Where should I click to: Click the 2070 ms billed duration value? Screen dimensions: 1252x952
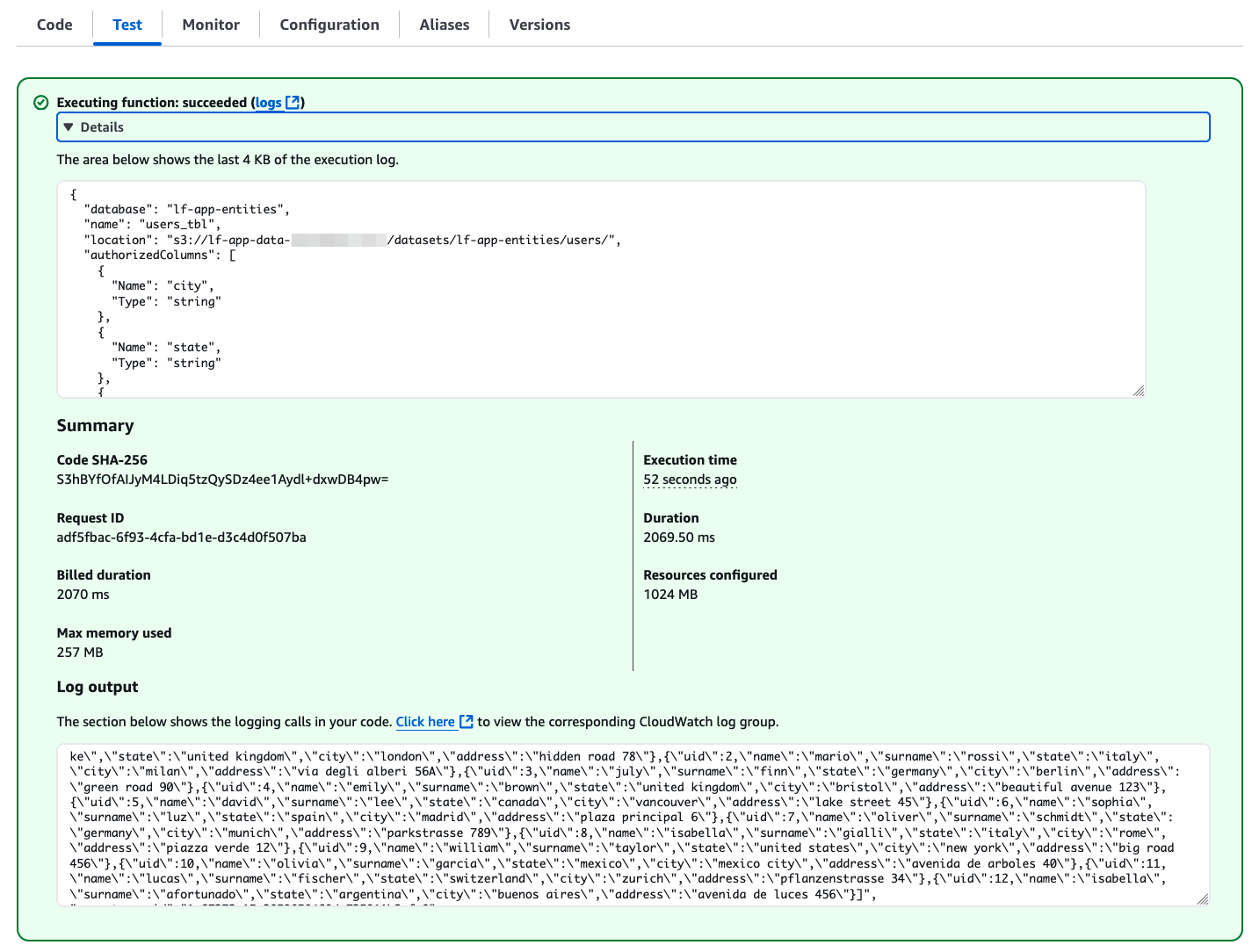click(83, 595)
